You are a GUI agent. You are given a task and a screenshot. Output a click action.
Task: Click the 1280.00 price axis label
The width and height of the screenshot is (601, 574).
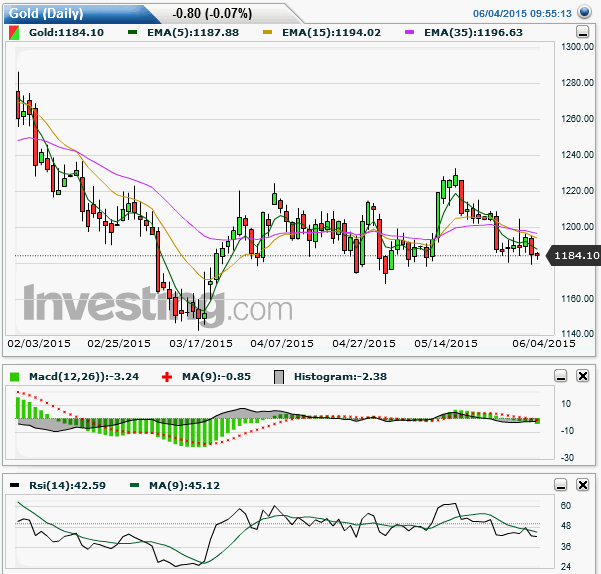pos(577,83)
